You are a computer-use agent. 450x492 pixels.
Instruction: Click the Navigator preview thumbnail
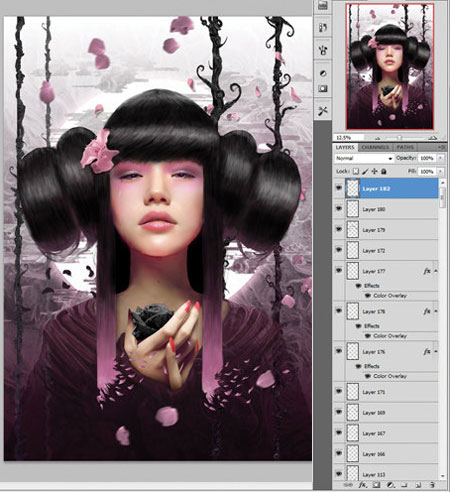tap(390, 66)
